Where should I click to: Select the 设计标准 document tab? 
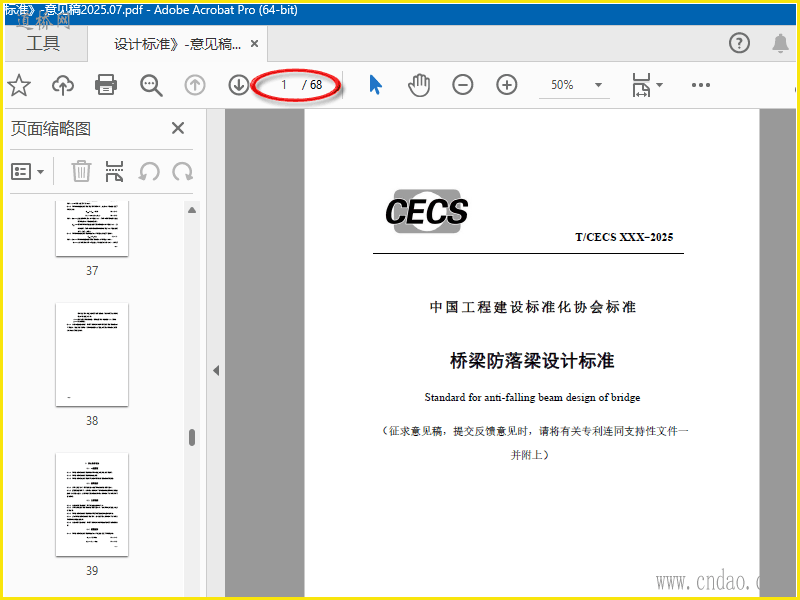click(177, 44)
